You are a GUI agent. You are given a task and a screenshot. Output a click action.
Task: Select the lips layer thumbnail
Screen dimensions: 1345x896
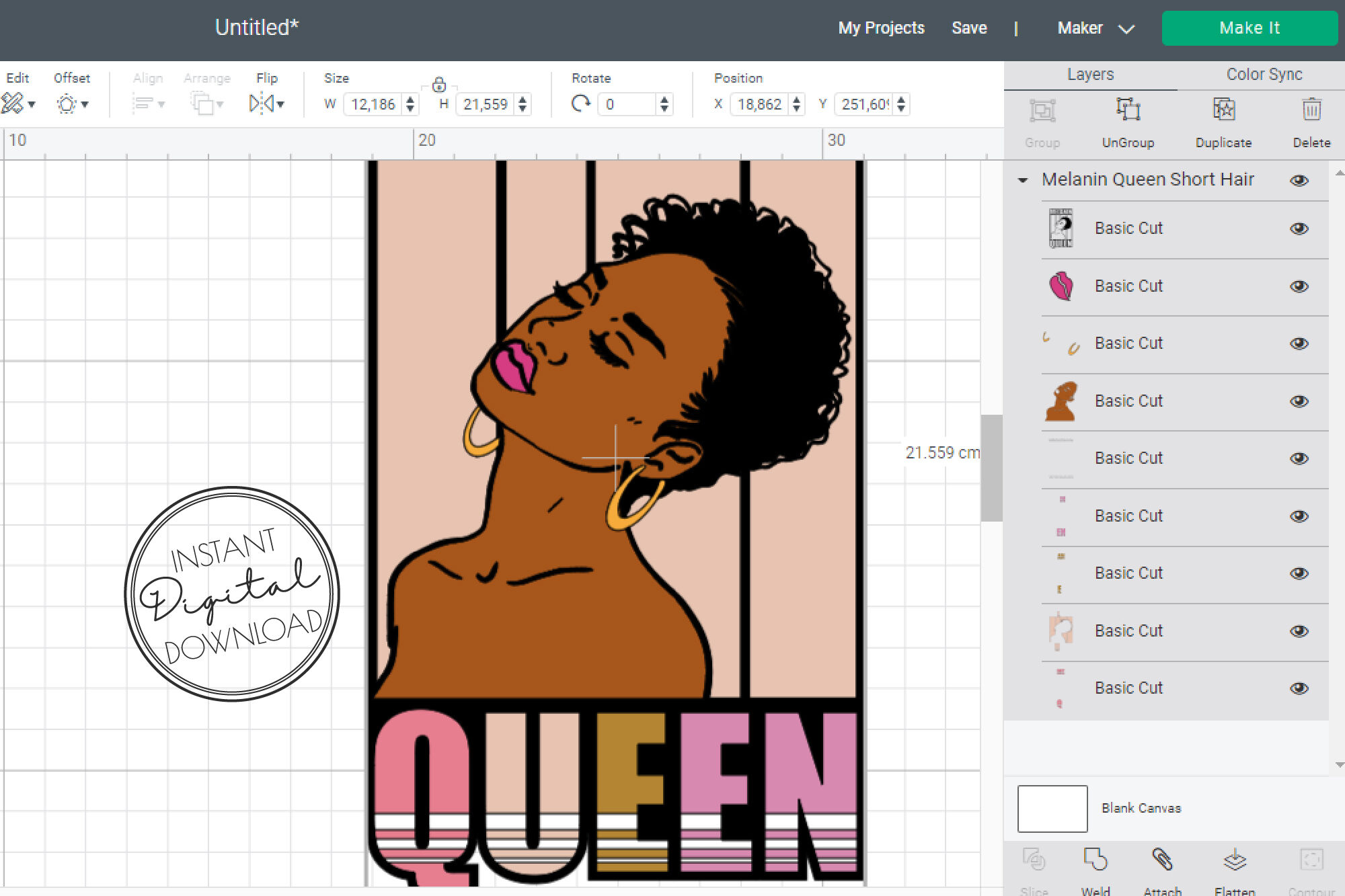click(1061, 286)
